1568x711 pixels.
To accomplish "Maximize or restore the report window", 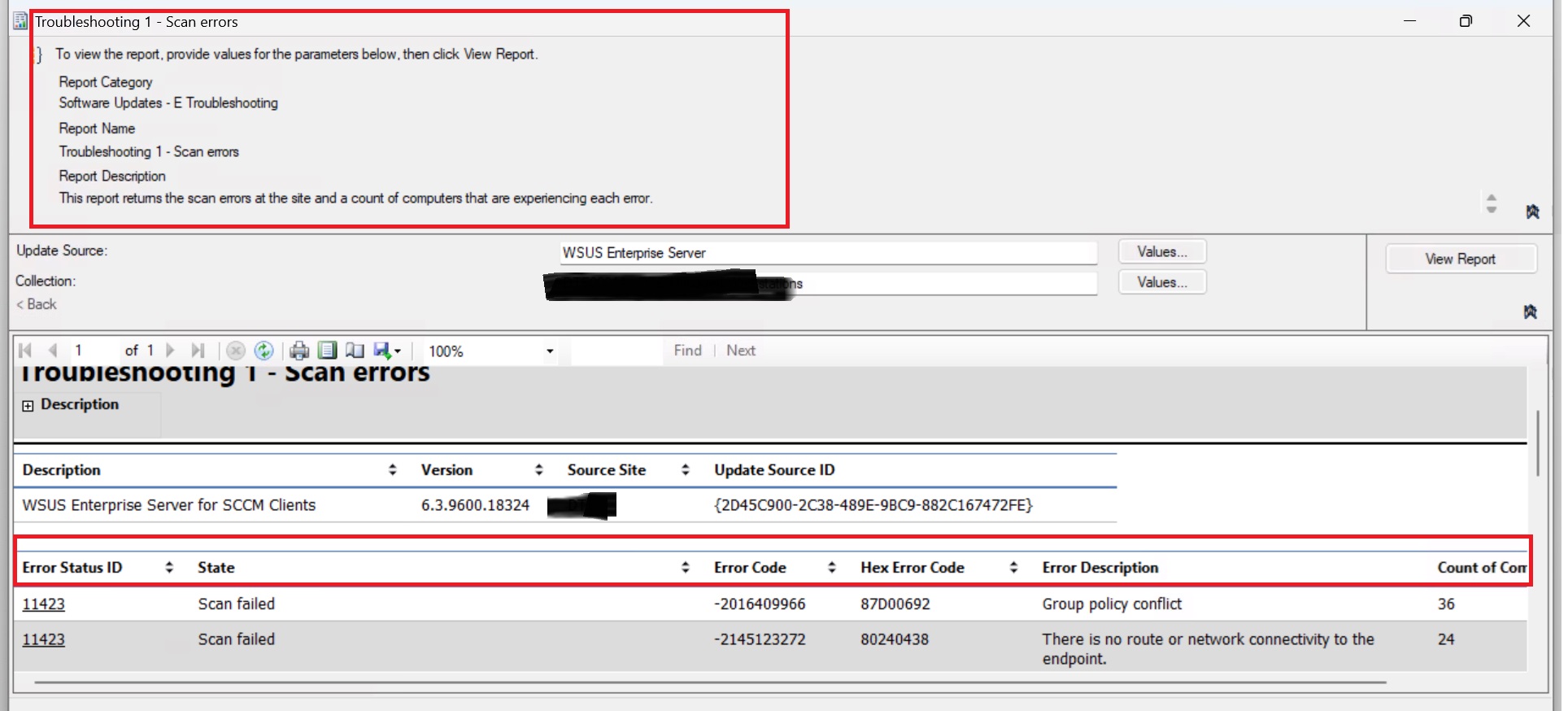I will [1466, 21].
